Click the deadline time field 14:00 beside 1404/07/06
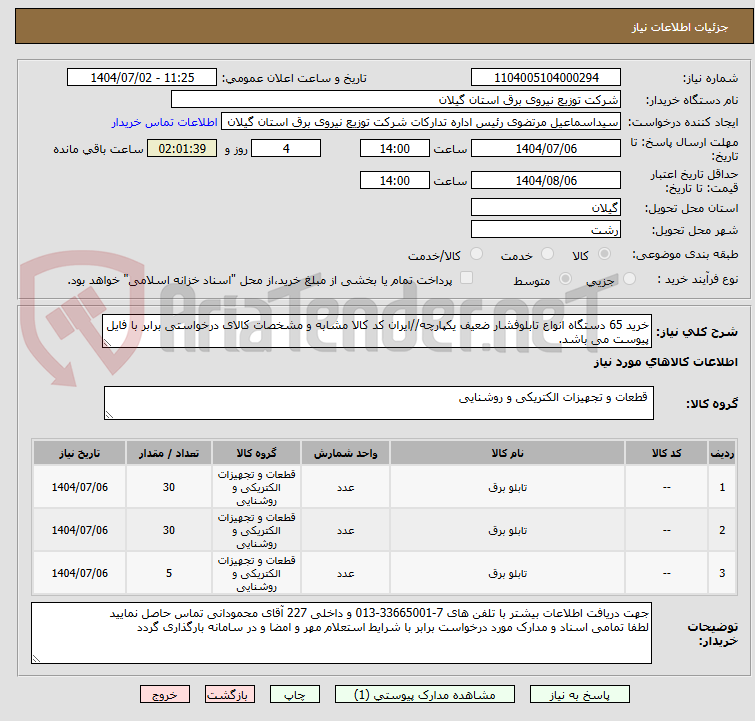The height and width of the screenshot is (721, 755). pos(394,148)
